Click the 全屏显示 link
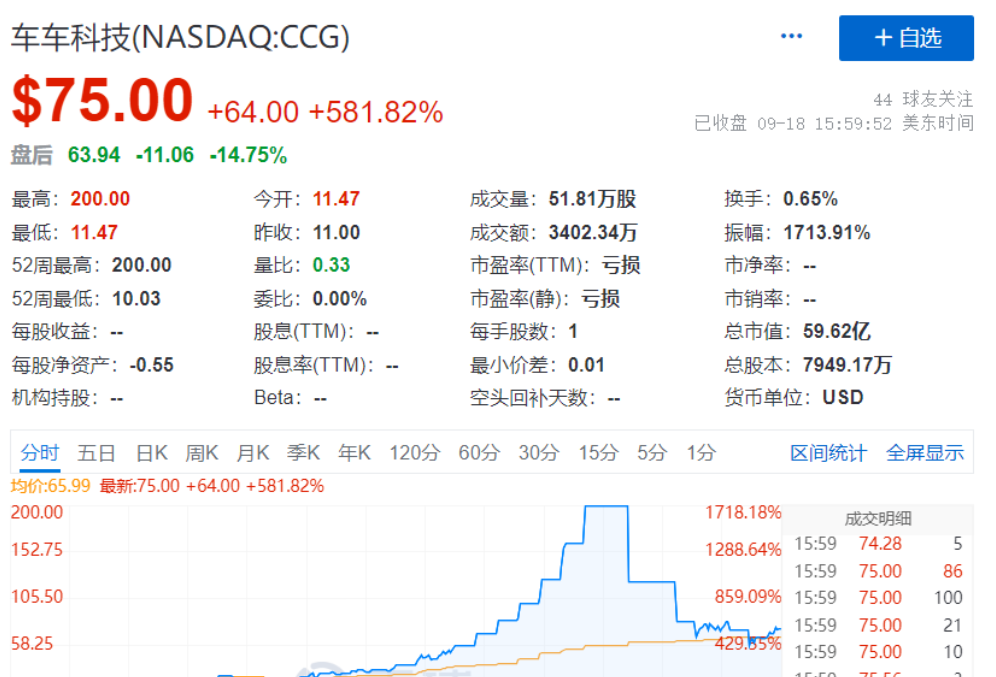This screenshot has width=996, height=677. tap(925, 453)
